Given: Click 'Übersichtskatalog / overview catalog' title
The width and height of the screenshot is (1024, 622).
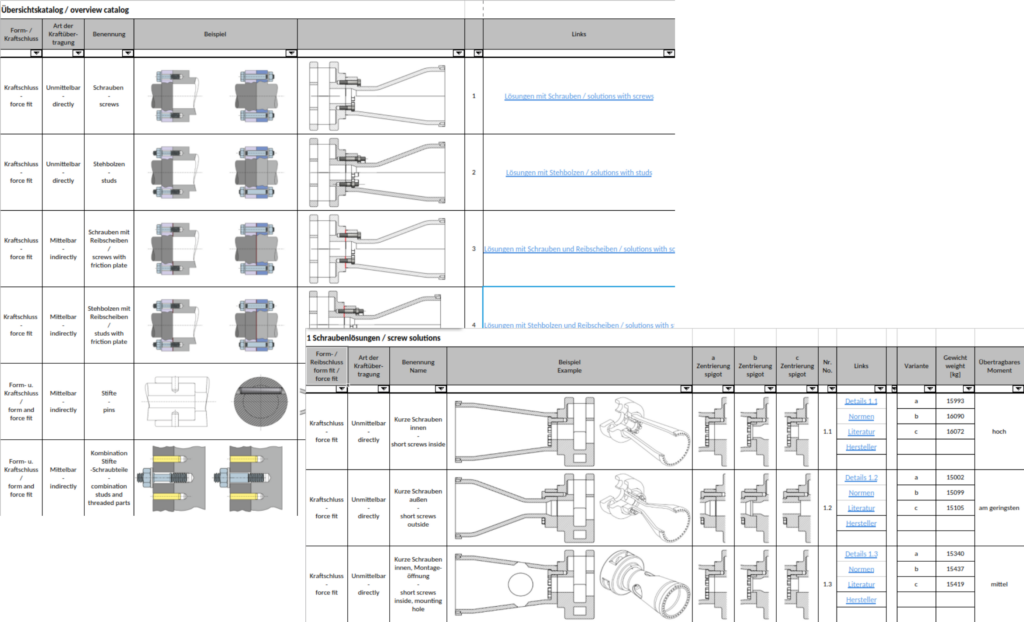Looking at the screenshot, I should pyautogui.click(x=65, y=10).
